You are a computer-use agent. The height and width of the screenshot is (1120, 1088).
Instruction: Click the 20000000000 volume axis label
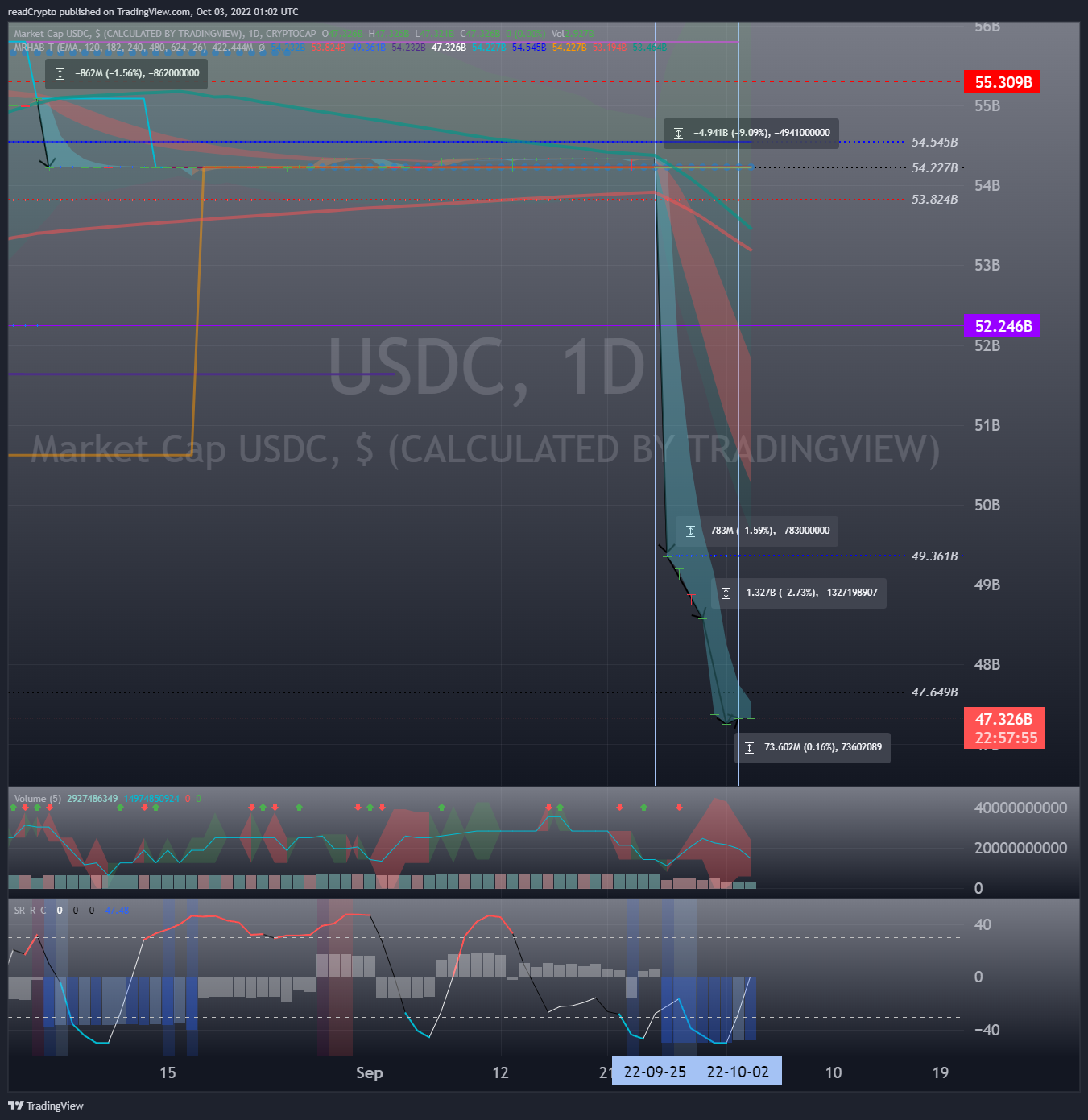point(1020,848)
